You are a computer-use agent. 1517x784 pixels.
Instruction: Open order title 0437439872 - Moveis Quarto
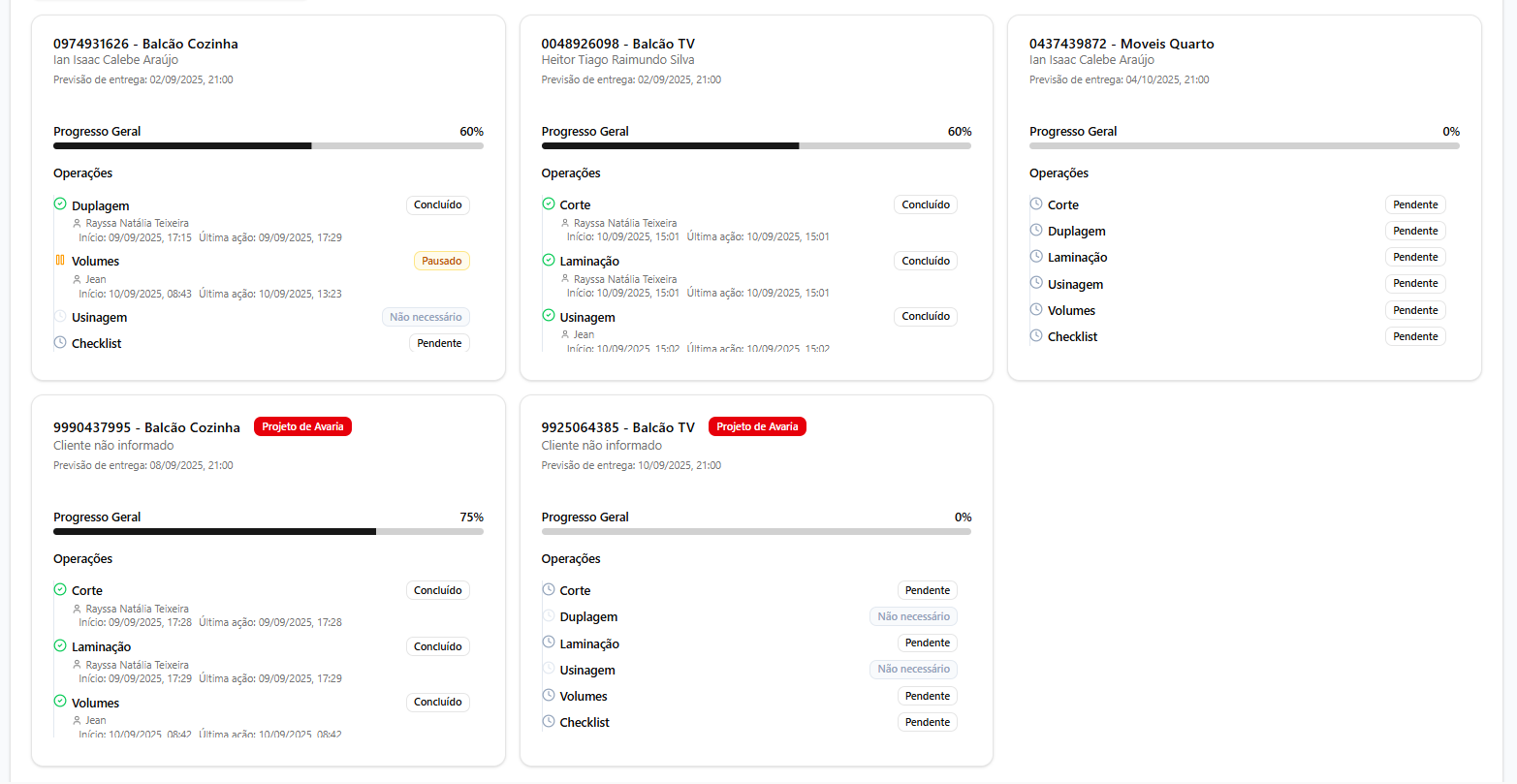[1121, 44]
